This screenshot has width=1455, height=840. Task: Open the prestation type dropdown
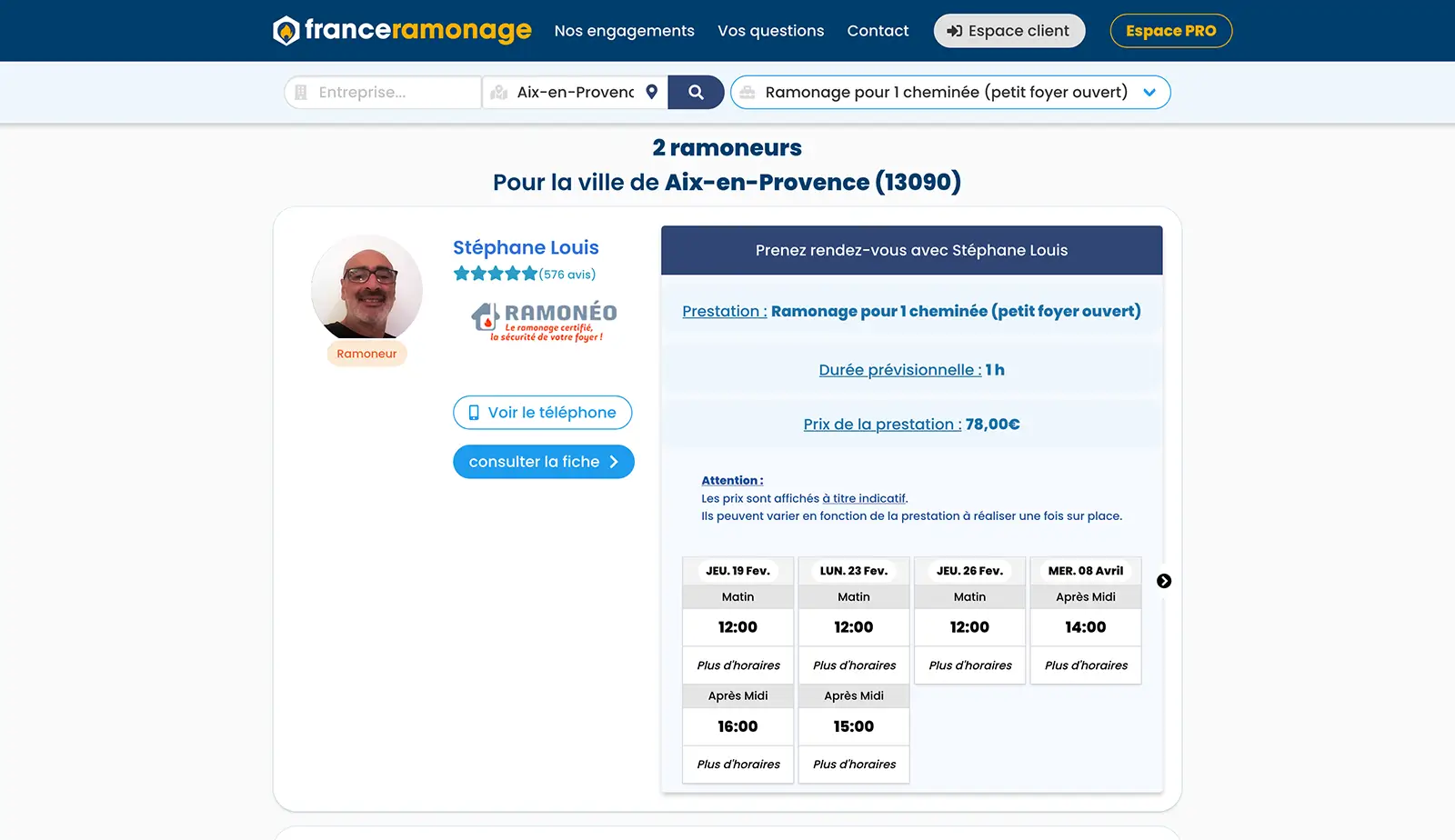click(1150, 92)
